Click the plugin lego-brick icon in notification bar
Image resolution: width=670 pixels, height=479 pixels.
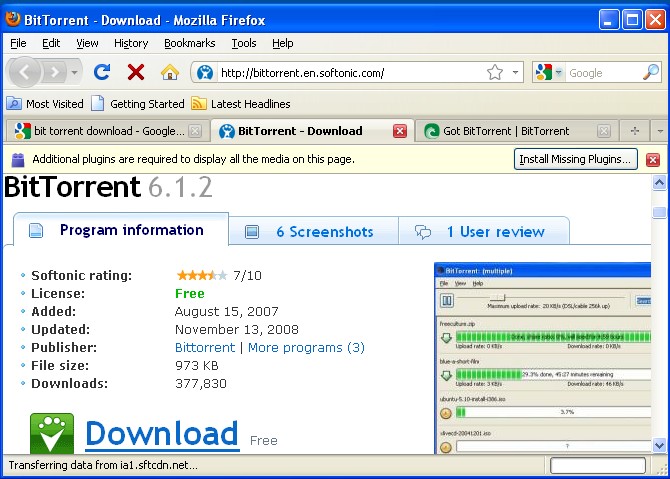coord(18,159)
